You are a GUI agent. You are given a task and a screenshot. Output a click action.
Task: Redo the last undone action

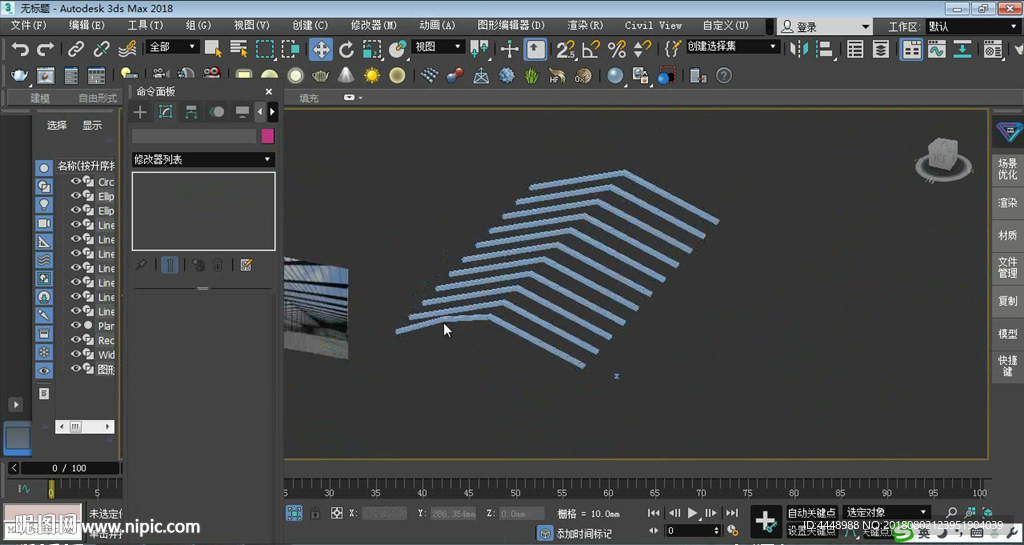pyautogui.click(x=45, y=49)
